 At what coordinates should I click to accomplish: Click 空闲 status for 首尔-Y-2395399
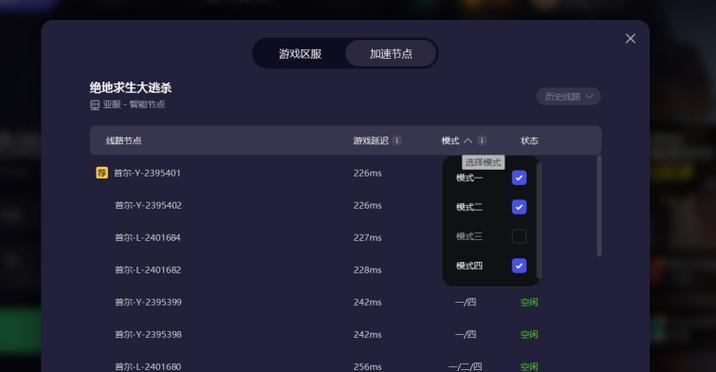coord(529,302)
